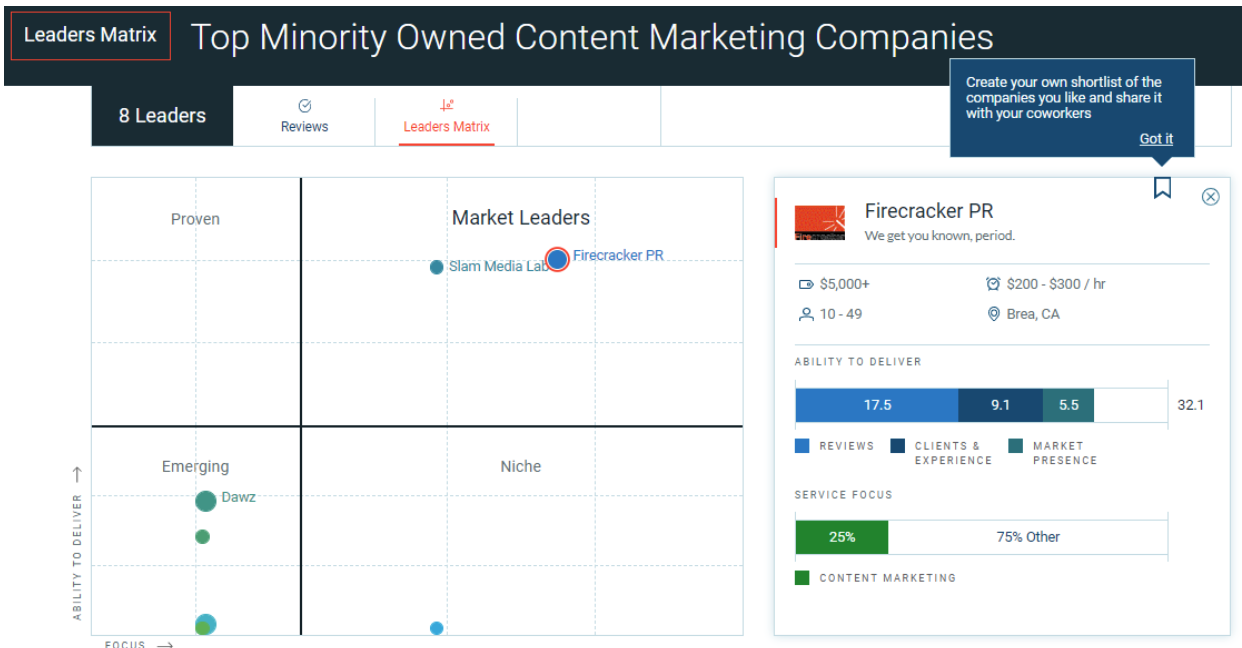Click the Brea, CA location pin icon
This screenshot has height=648, width=1242.
click(x=993, y=314)
